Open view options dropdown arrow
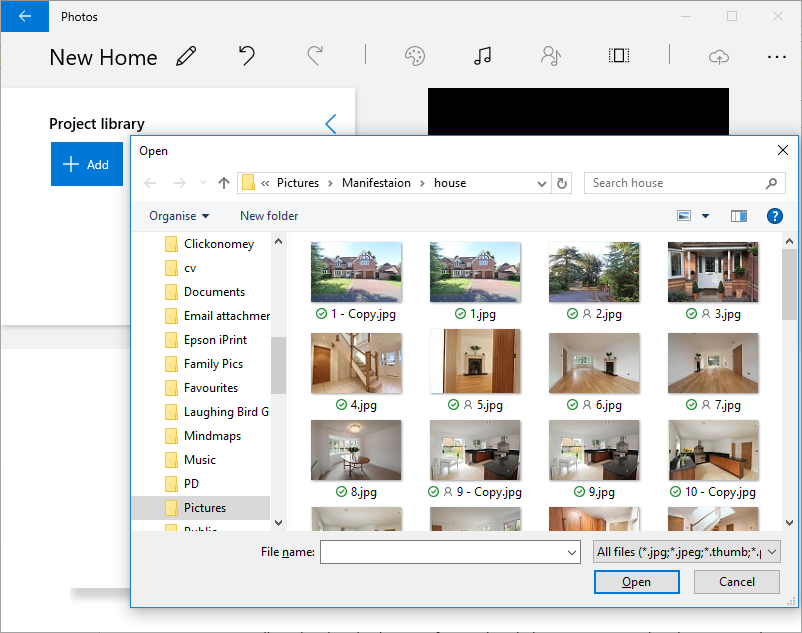This screenshot has height=633, width=802. (705, 216)
